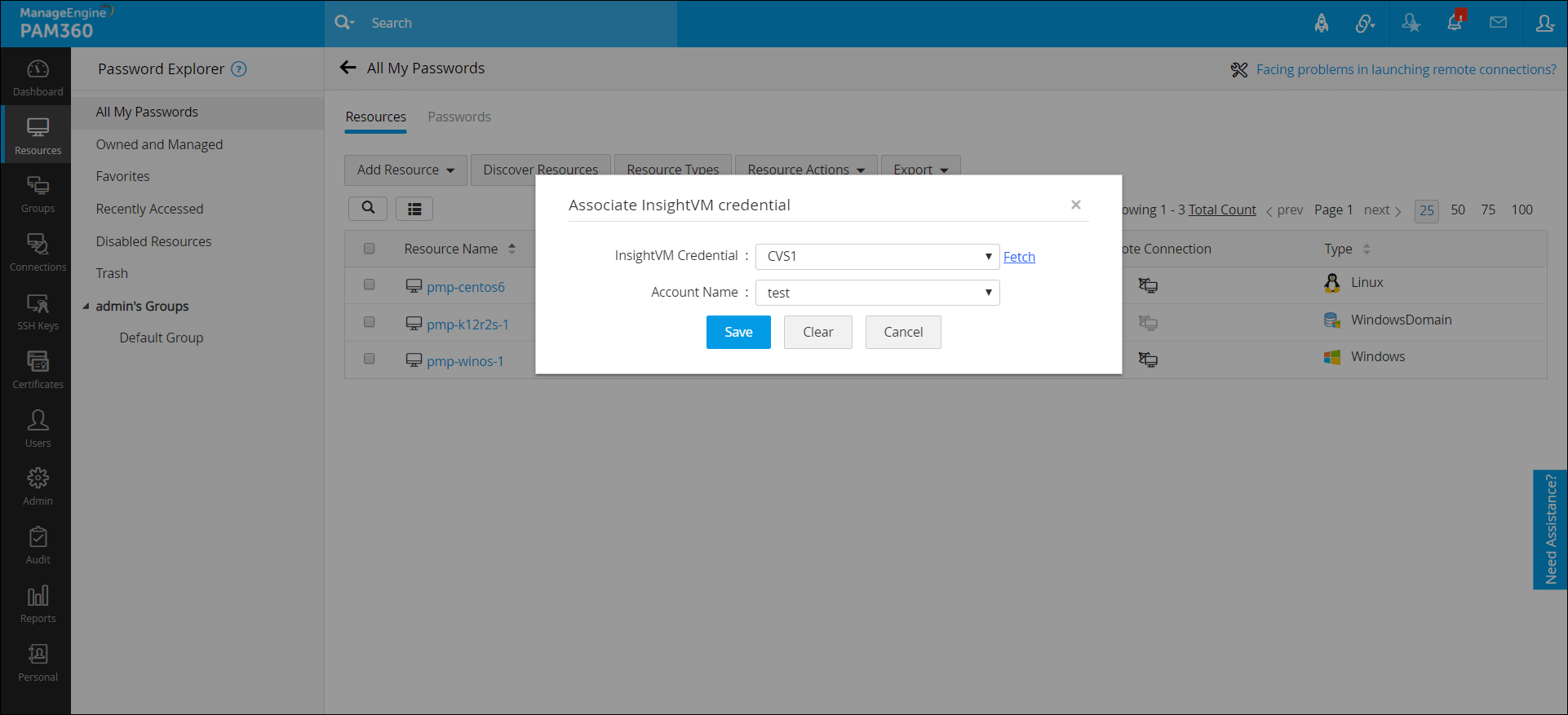Viewport: 1568px width, 715px height.
Task: Open the user profile icon
Action: [x=1544, y=23]
